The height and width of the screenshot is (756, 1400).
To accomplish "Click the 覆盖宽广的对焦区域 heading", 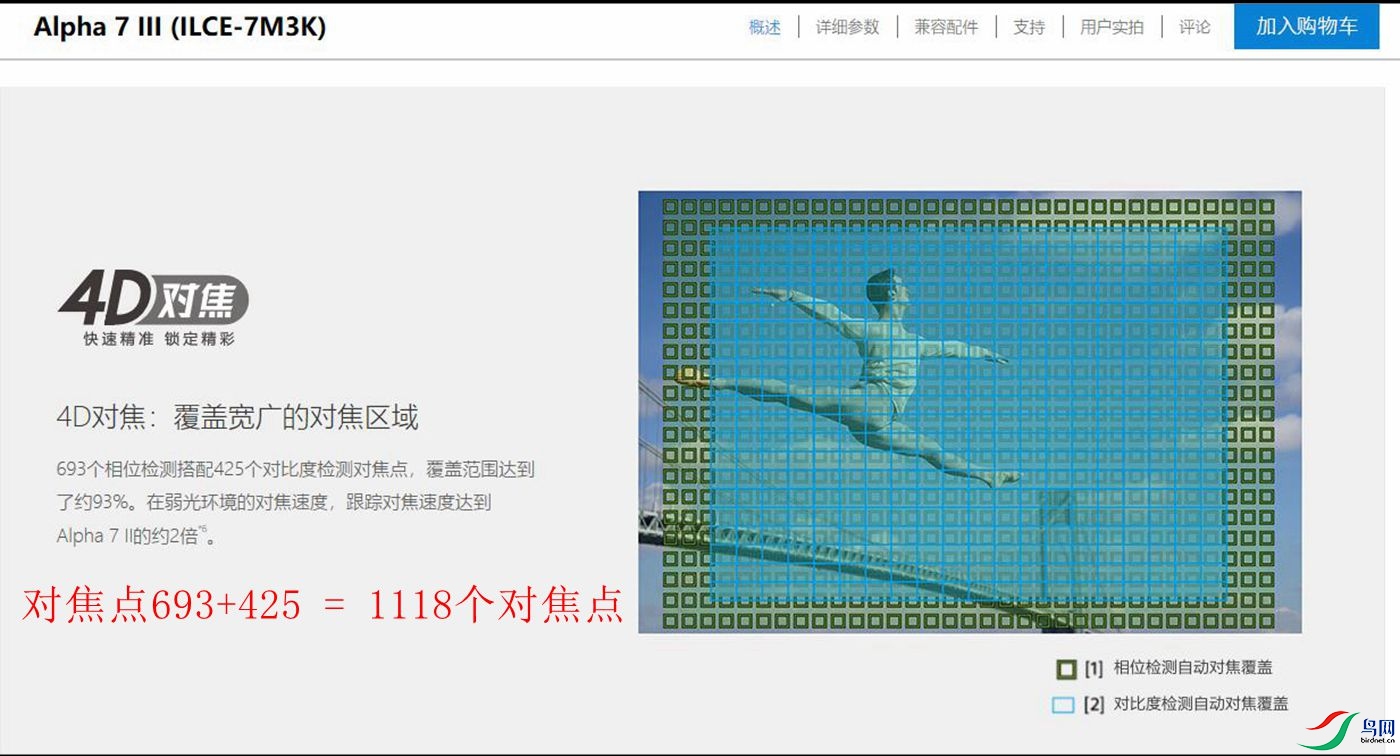I will pyautogui.click(x=237, y=417).
